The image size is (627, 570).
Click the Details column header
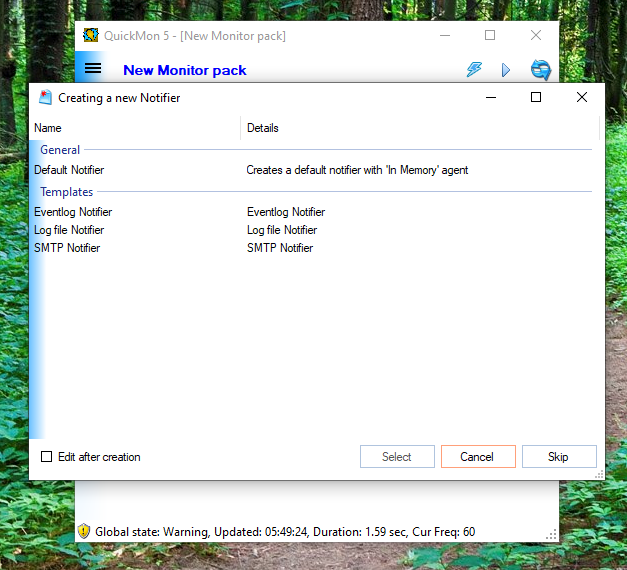coord(420,128)
